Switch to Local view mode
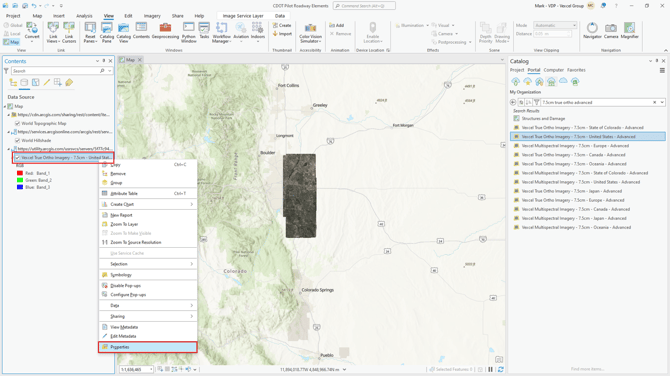 12,33
